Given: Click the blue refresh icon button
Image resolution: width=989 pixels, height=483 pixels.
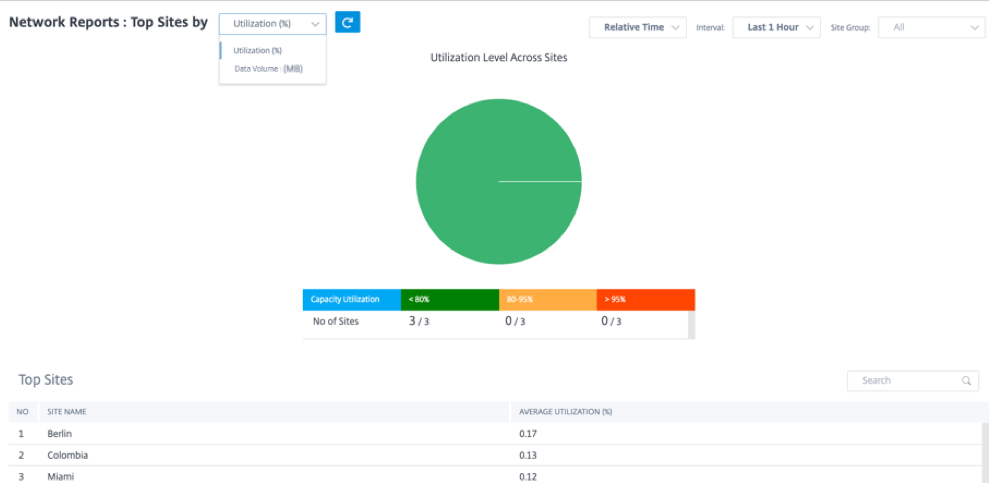Looking at the screenshot, I should tap(348, 23).
